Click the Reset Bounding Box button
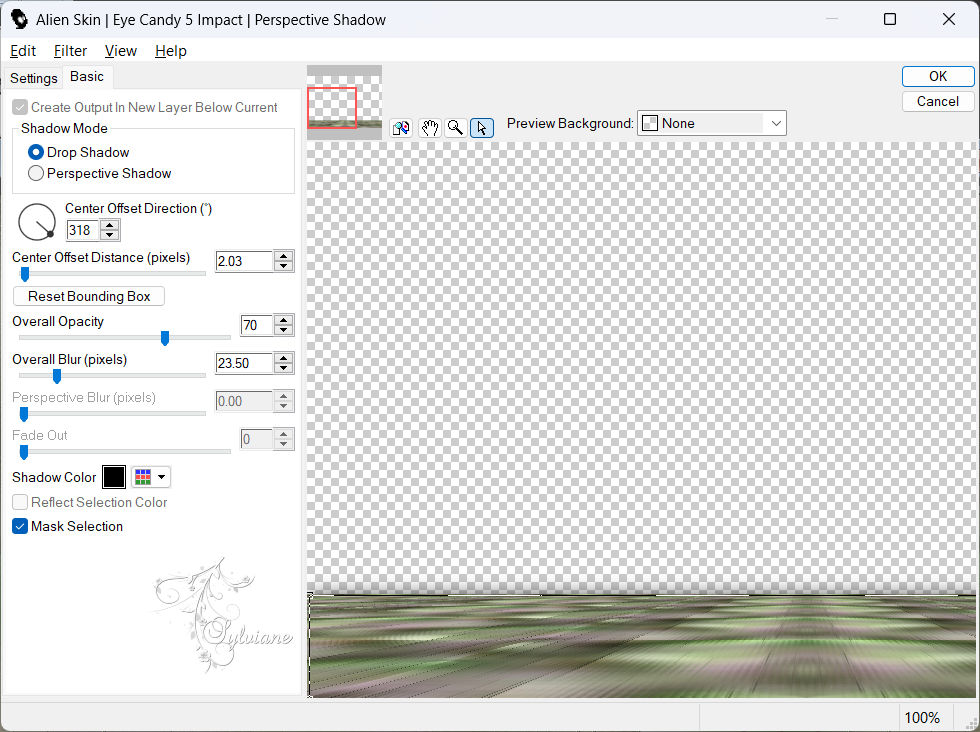Screen dimensions: 980x732 89,296
